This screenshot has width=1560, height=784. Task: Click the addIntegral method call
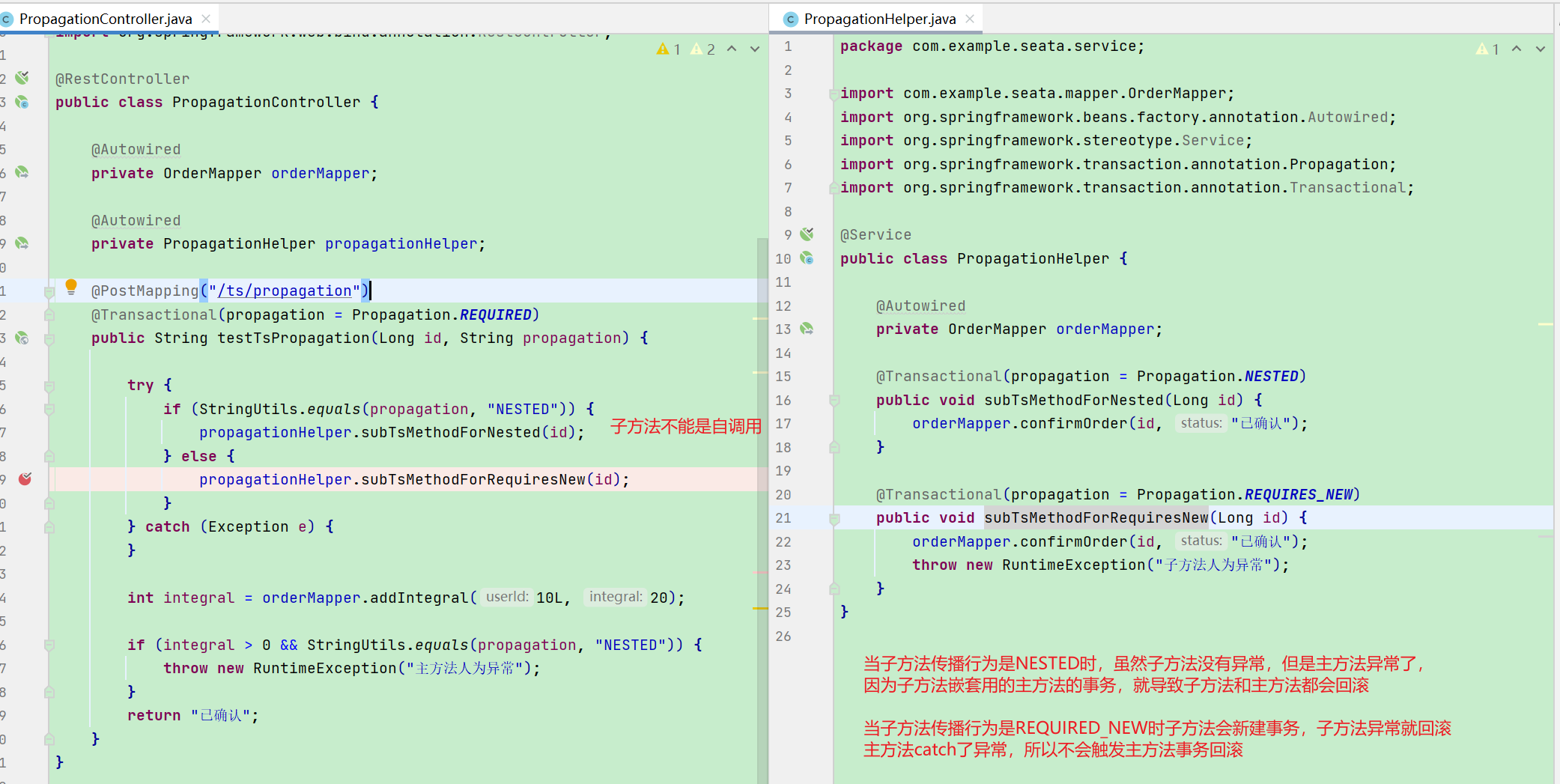pyautogui.click(x=419, y=598)
